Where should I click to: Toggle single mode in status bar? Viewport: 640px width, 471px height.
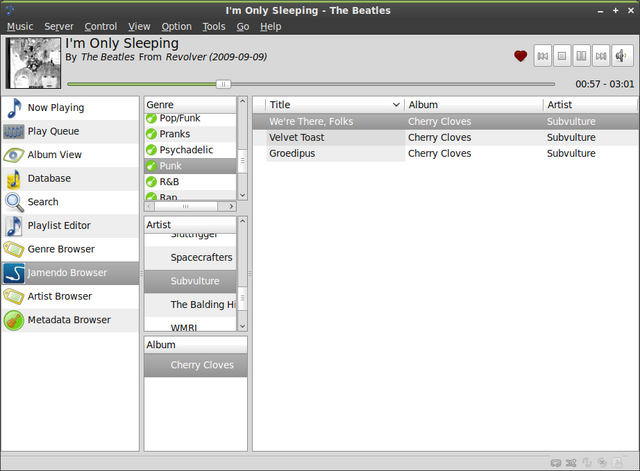coord(587,462)
